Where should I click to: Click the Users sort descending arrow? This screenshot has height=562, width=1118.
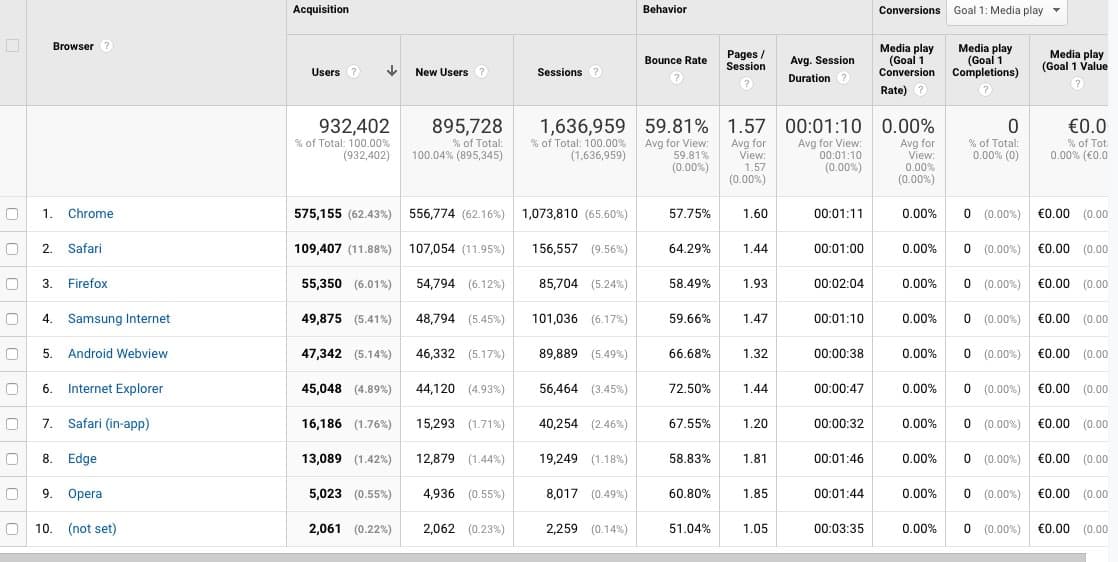coord(392,71)
